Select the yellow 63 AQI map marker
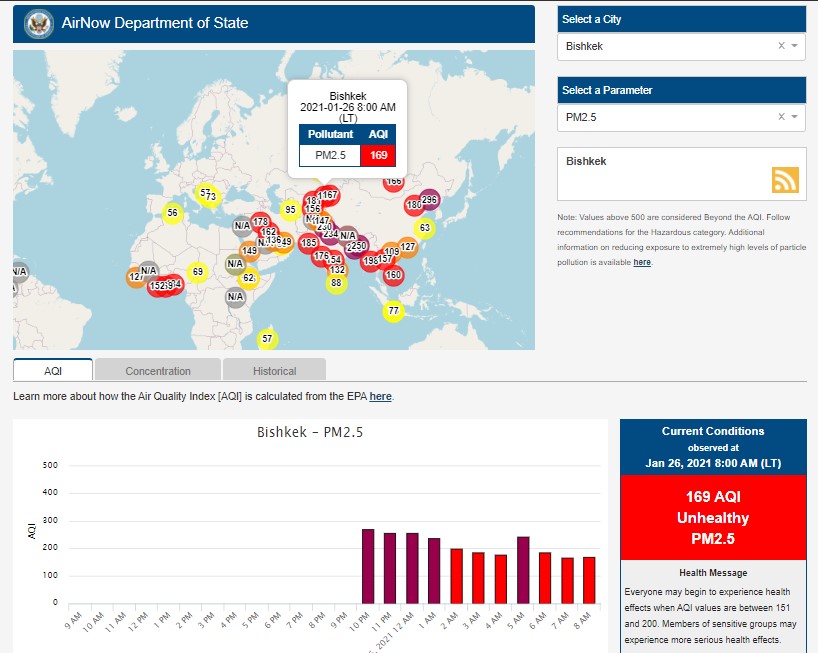Image resolution: width=818 pixels, height=653 pixels. pyautogui.click(x=425, y=228)
